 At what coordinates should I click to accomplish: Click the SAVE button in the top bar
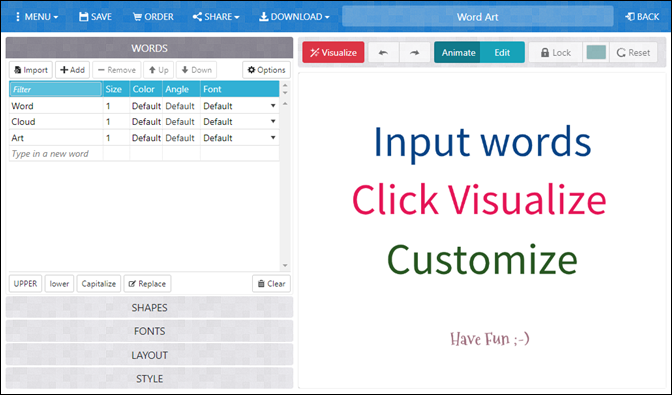tap(95, 17)
